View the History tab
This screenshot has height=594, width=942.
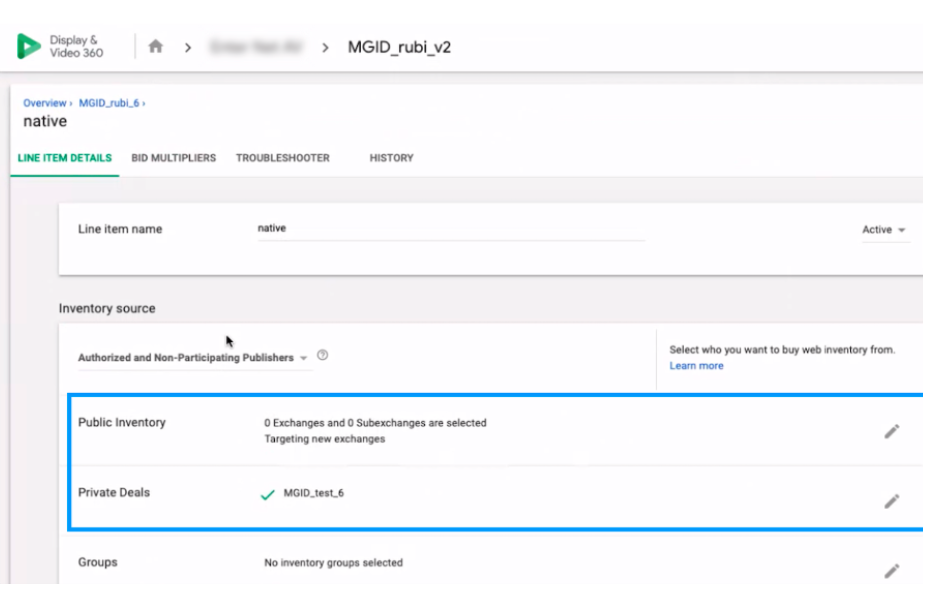click(x=391, y=158)
